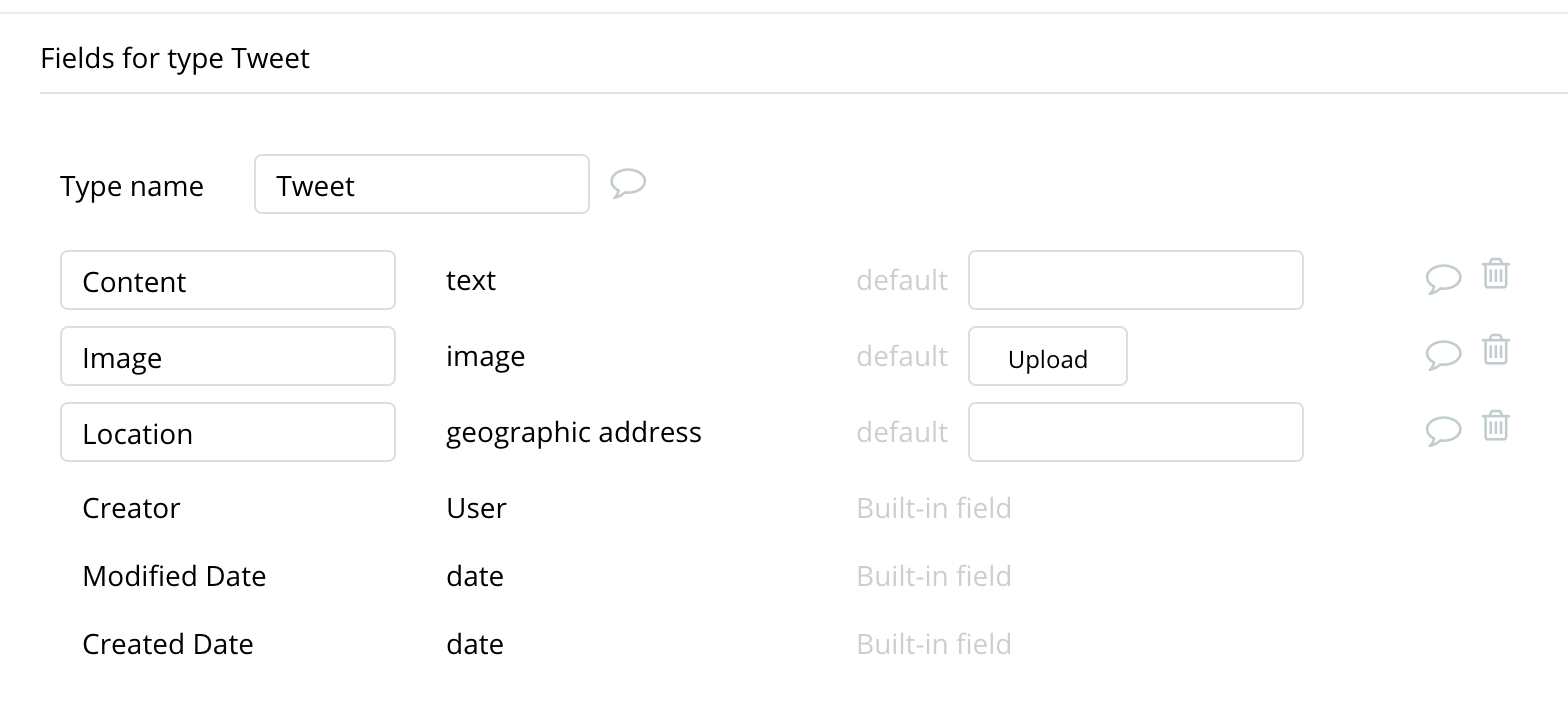The width and height of the screenshot is (1568, 714).
Task: Delete the Content field with trash icon
Action: point(1495,274)
